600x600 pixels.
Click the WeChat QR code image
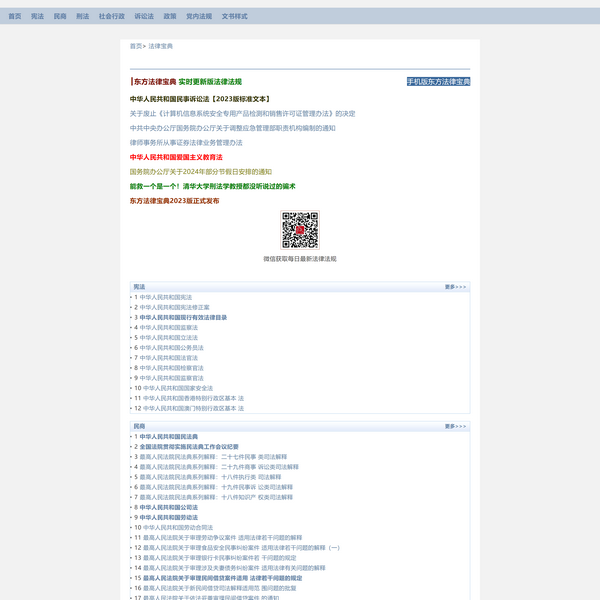299,230
